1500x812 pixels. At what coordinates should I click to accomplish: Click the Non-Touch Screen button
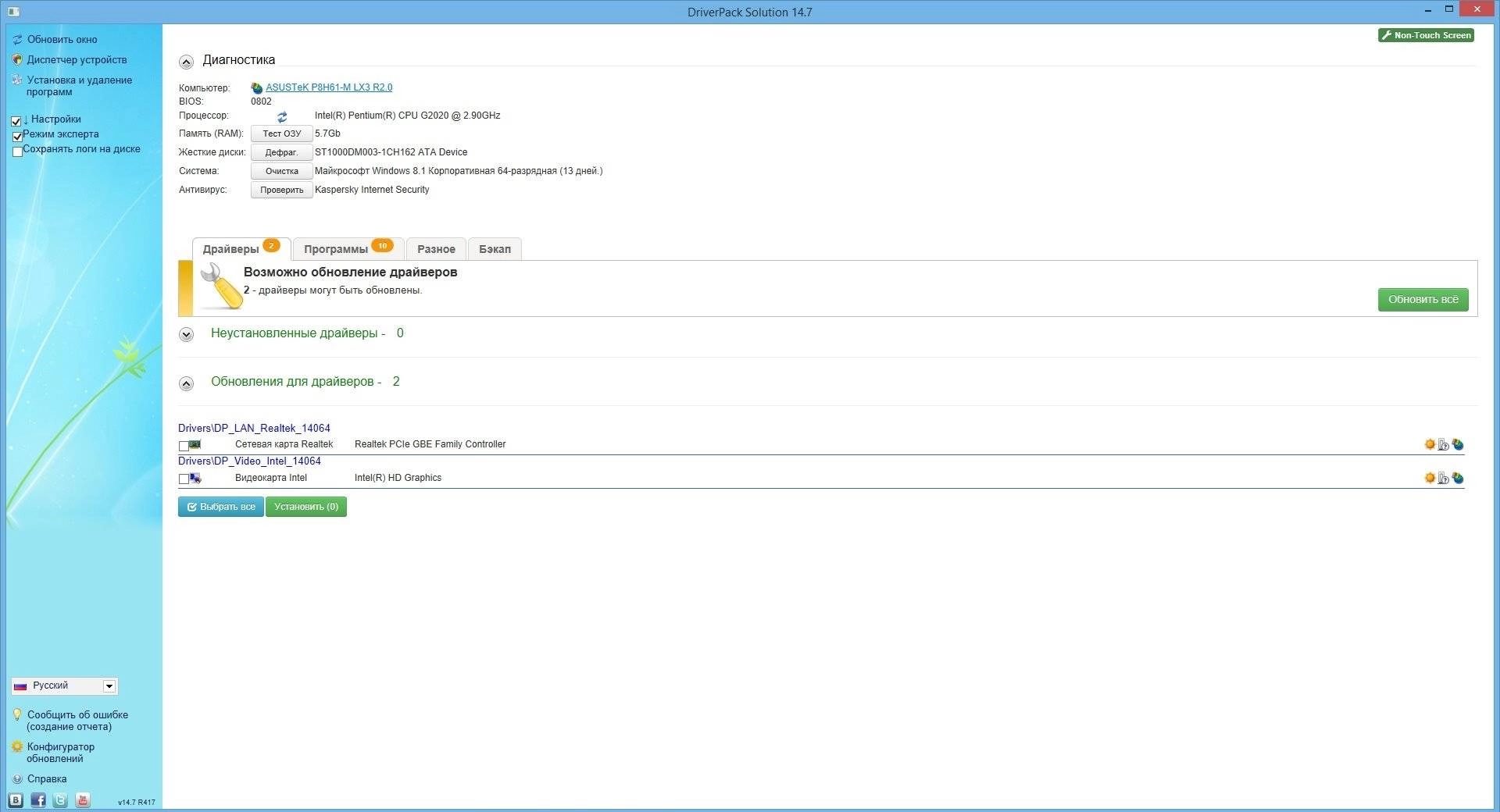tap(1426, 35)
